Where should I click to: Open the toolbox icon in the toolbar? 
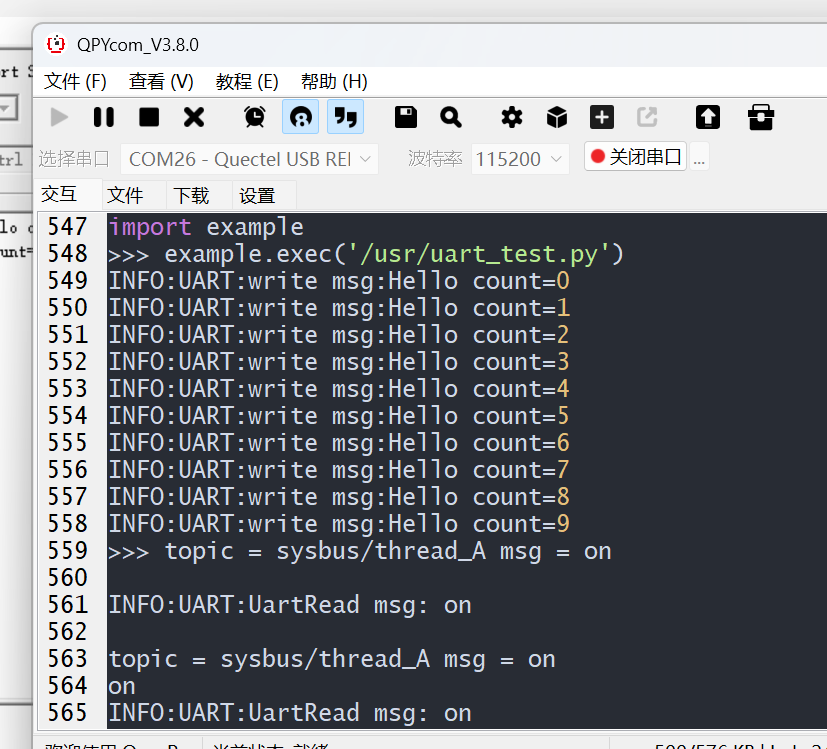pos(761,117)
